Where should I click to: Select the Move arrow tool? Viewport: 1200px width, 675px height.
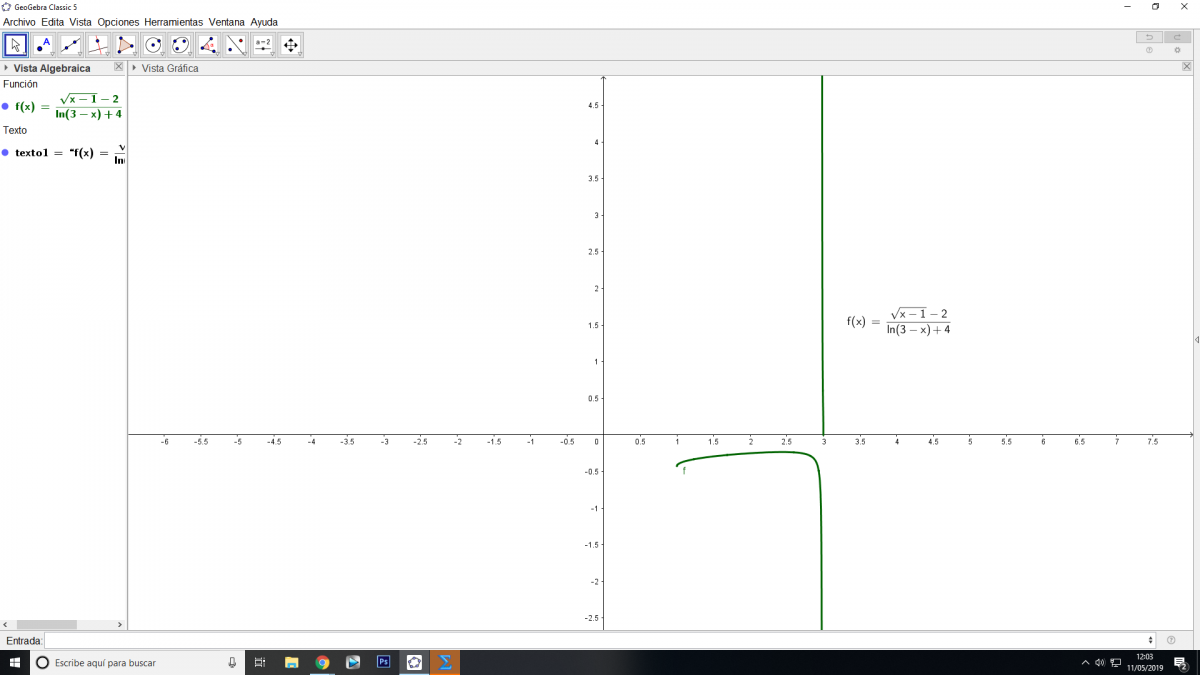[x=15, y=45]
